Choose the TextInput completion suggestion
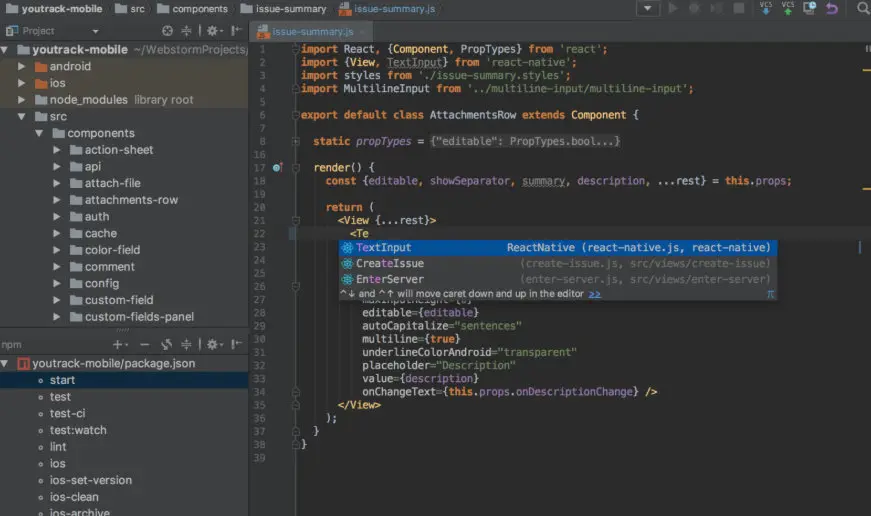871x516 pixels. [558, 248]
